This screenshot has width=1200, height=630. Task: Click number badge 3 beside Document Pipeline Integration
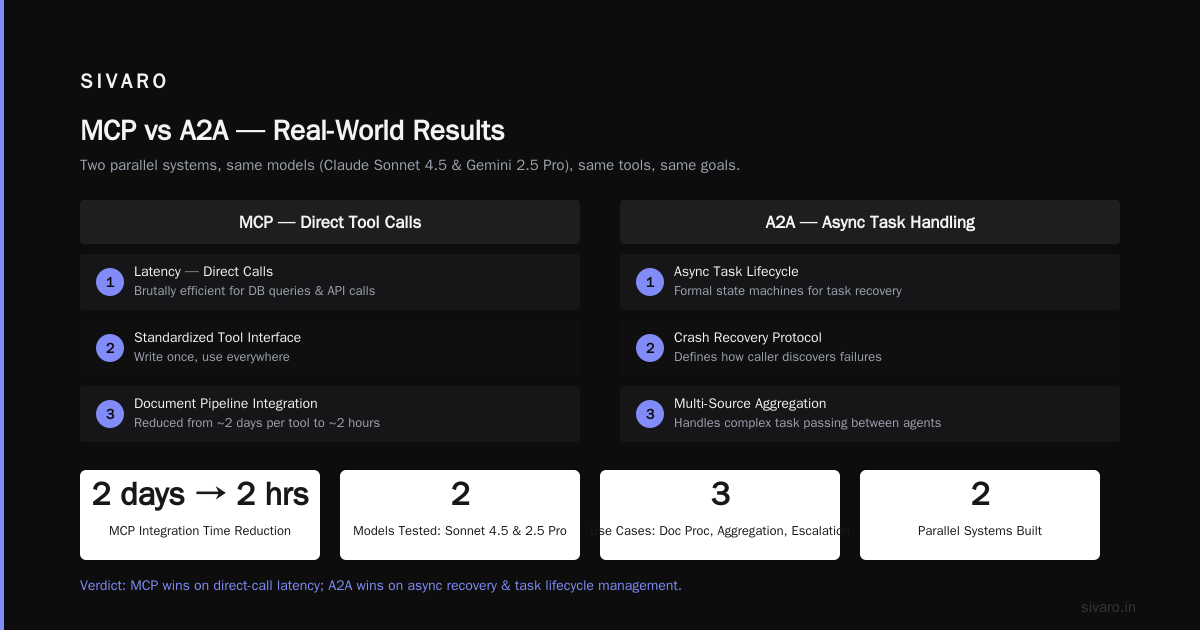pyautogui.click(x=110, y=414)
